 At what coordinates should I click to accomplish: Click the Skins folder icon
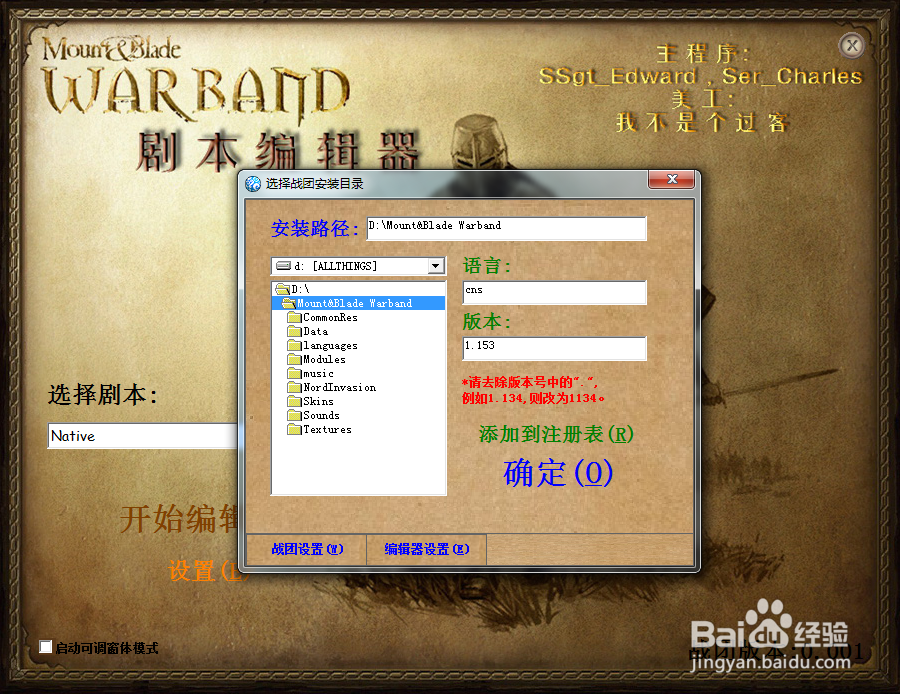(294, 401)
